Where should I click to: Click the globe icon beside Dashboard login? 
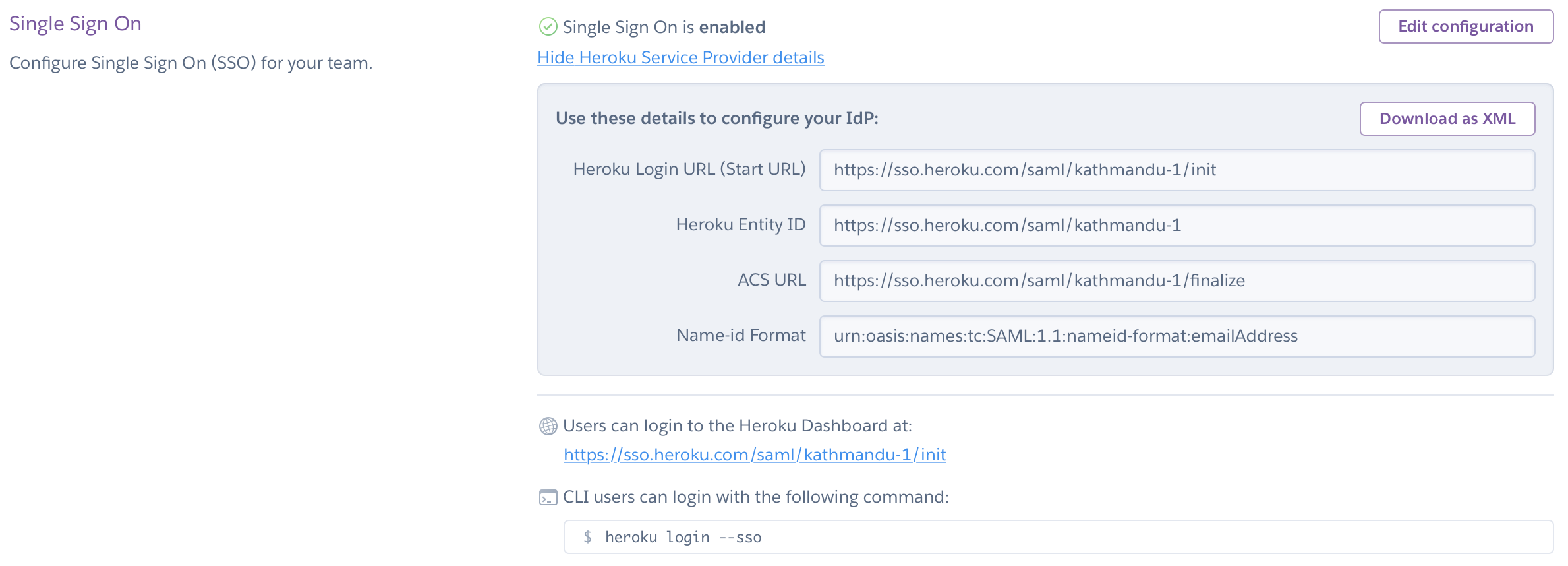click(x=548, y=426)
